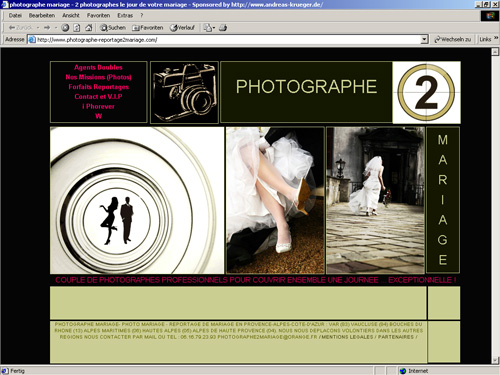
Task: Open the Suchen search panel
Action: pos(113,28)
